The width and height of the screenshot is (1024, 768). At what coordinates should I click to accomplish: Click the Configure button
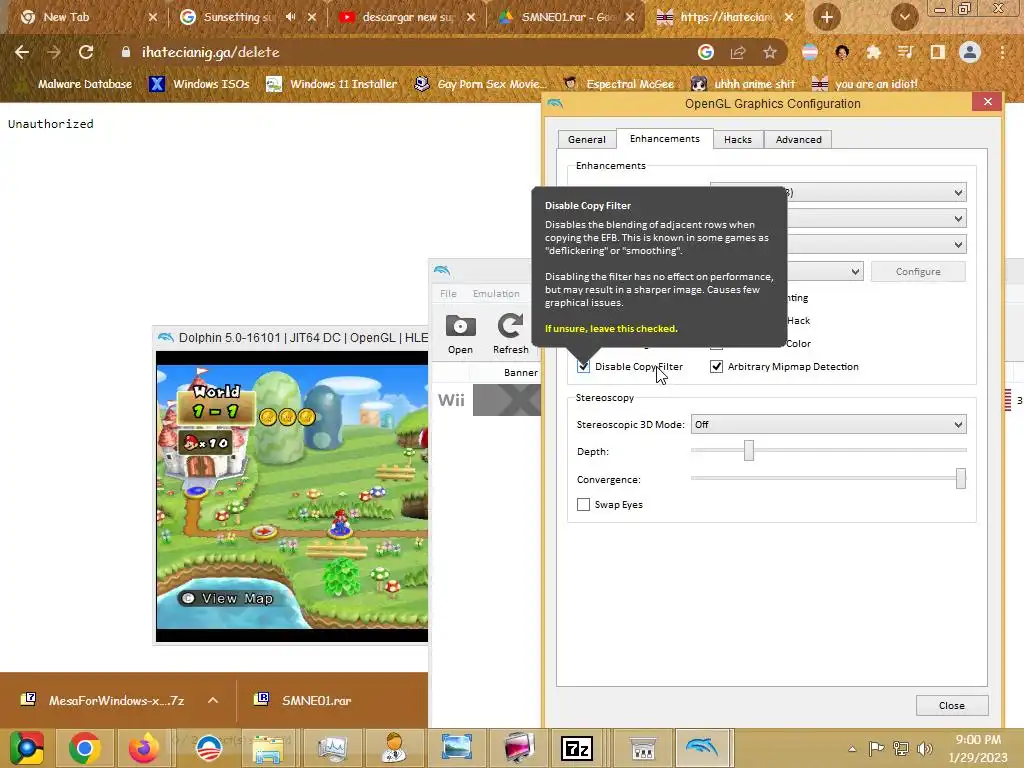tap(918, 272)
